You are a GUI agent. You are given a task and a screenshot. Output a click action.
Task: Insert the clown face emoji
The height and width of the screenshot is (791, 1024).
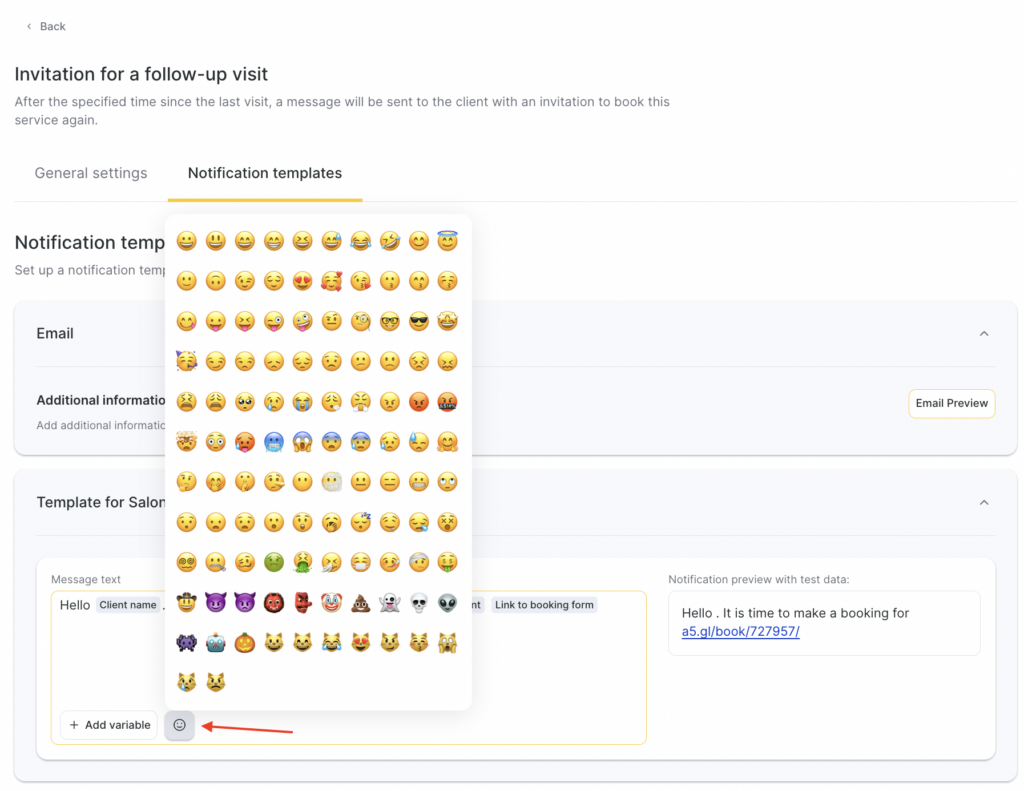[332, 603]
